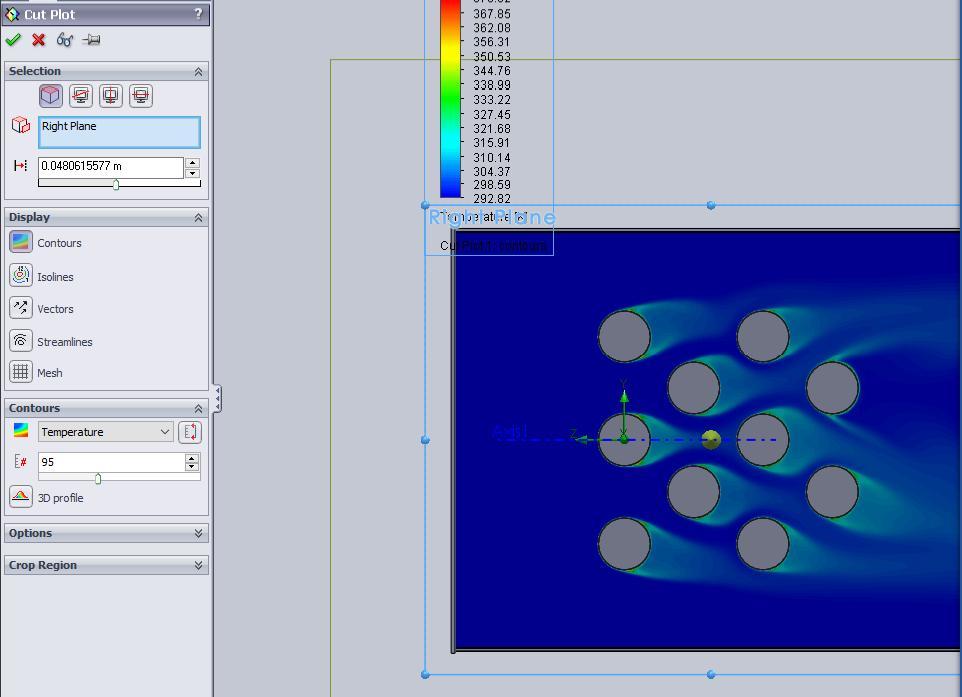Collapse the Selection section

tap(198, 72)
